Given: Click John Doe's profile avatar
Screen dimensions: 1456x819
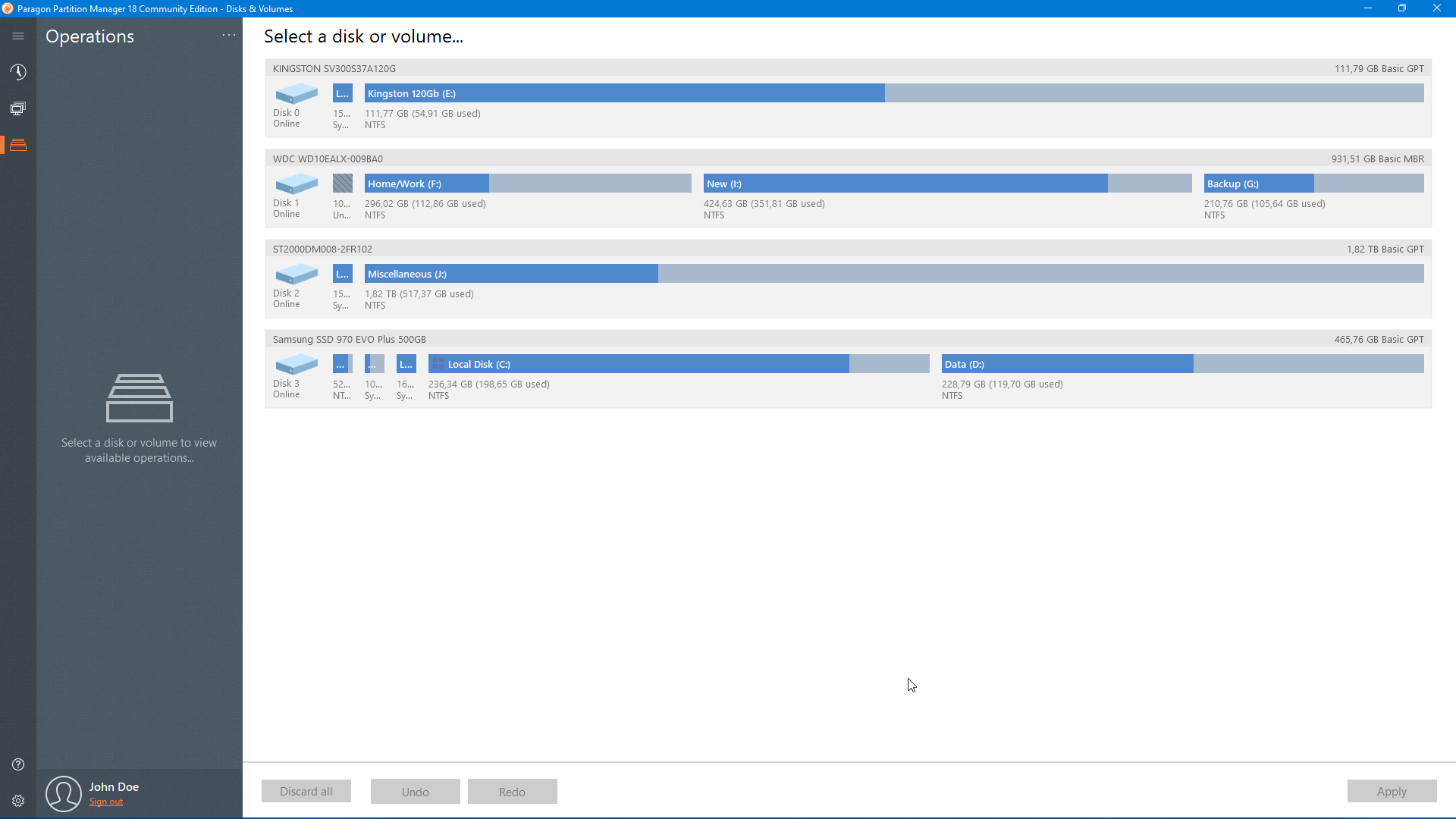Looking at the screenshot, I should (64, 793).
